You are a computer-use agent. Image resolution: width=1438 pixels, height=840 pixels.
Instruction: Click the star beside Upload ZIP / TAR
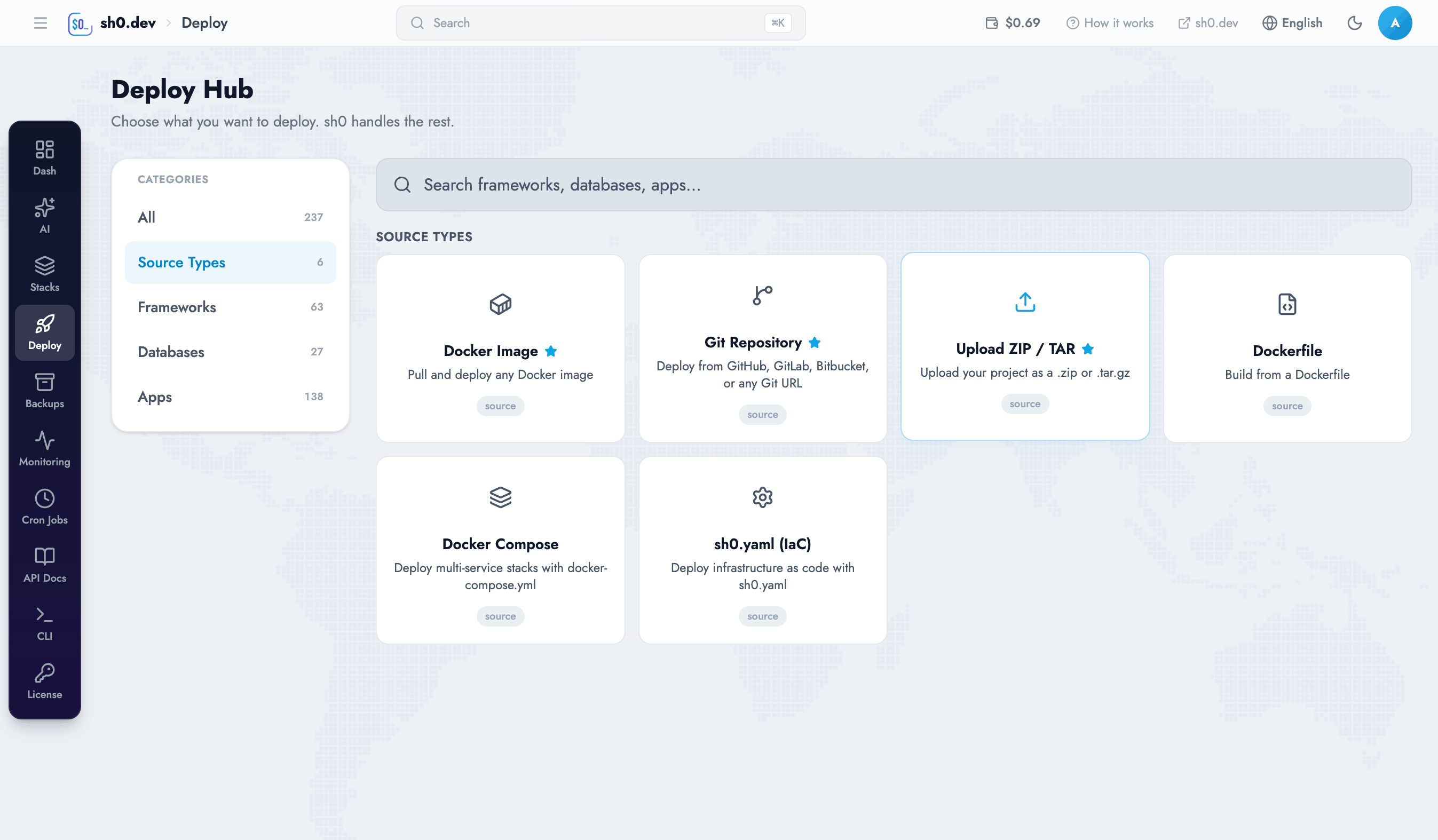[x=1088, y=348]
